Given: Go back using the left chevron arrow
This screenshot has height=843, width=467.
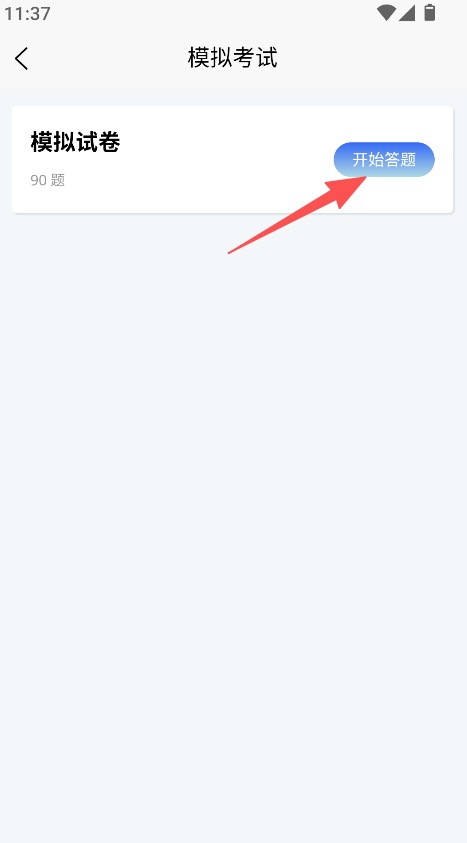Looking at the screenshot, I should click(x=21, y=58).
